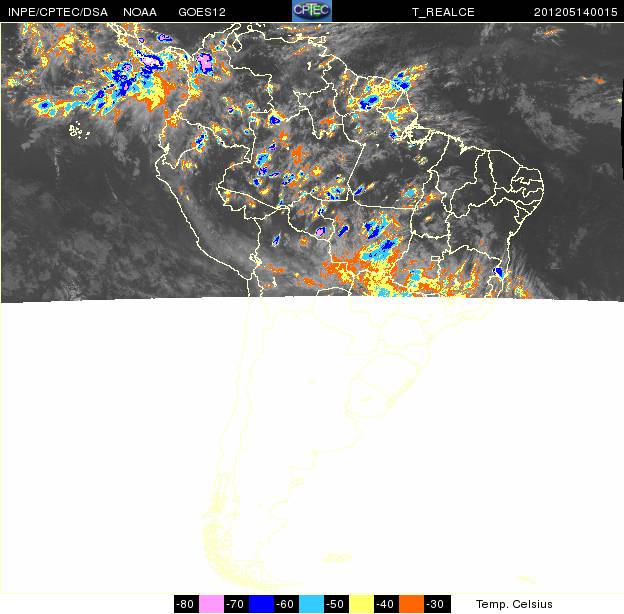Click the -60 legend value
Viewport: 624px width, 614px height.
[x=286, y=604]
